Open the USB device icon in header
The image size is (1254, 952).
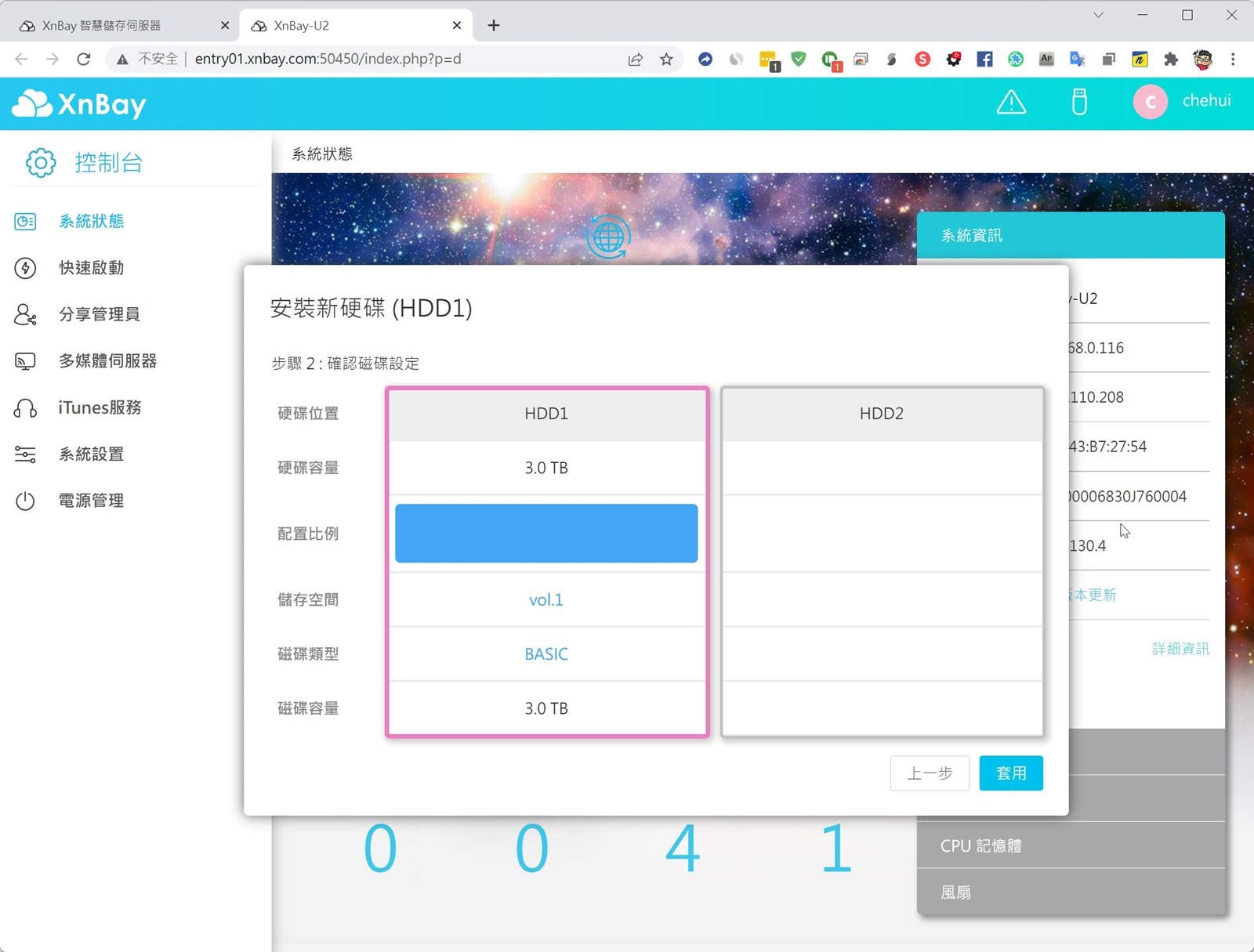point(1078,102)
